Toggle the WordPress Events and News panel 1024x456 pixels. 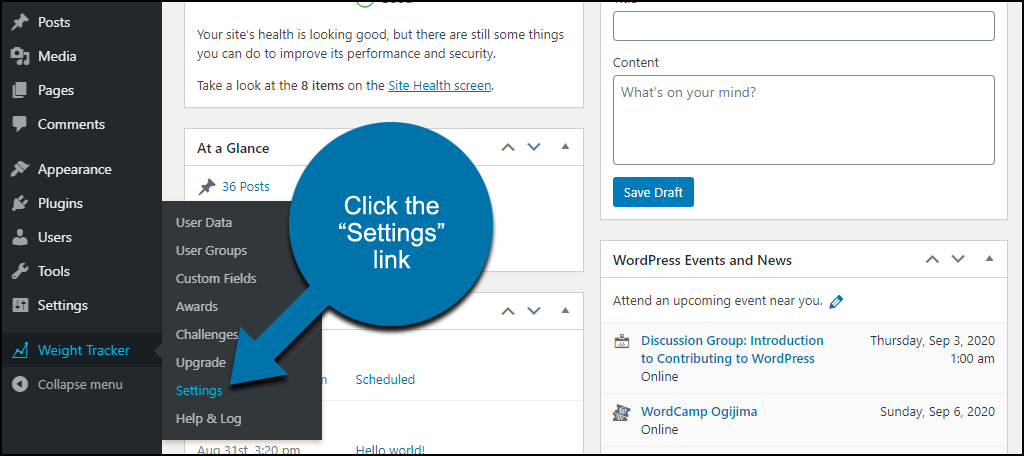coord(989,259)
